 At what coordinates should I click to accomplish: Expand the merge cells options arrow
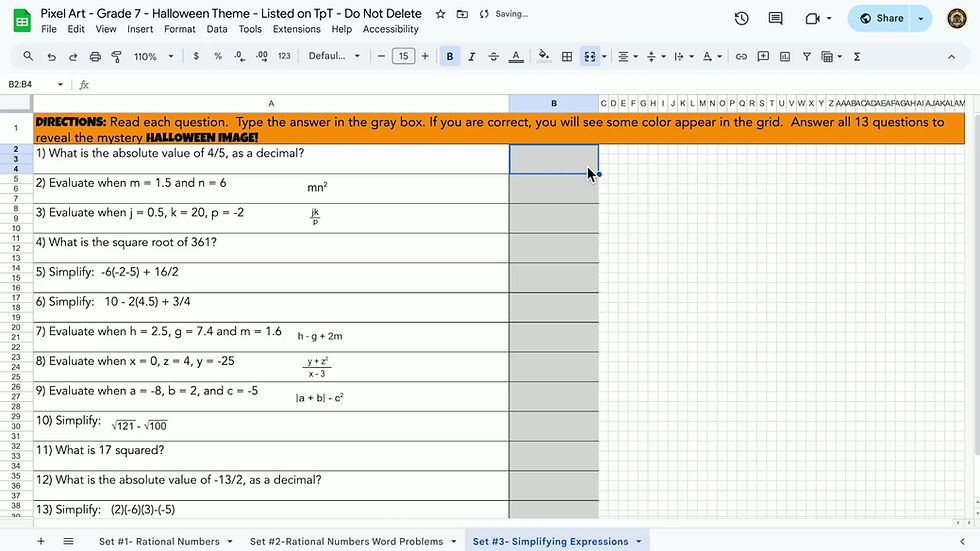(x=604, y=56)
